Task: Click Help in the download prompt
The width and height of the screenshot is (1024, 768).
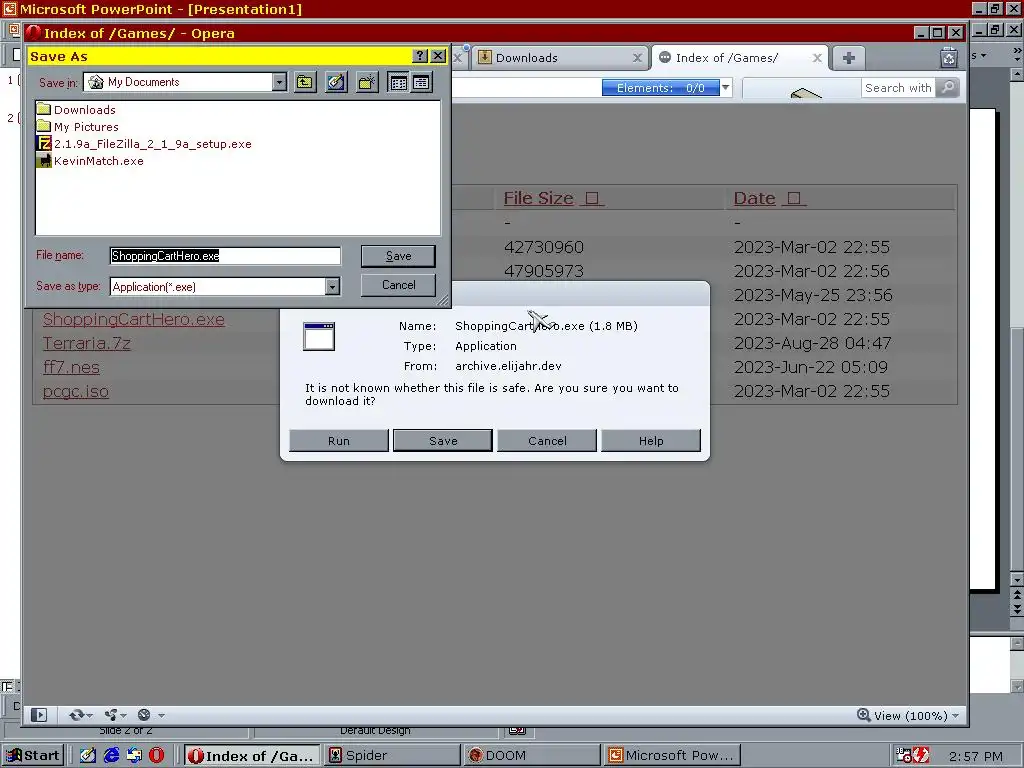Action: pyautogui.click(x=651, y=441)
